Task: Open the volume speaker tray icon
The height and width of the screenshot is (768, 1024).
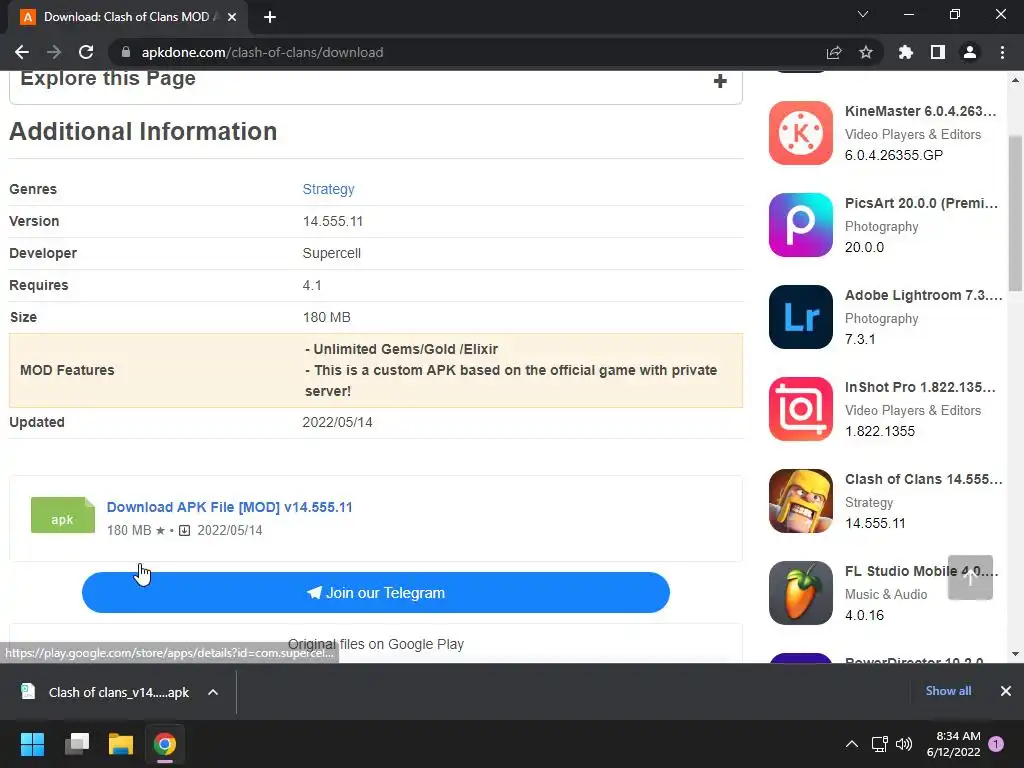Action: click(x=904, y=744)
